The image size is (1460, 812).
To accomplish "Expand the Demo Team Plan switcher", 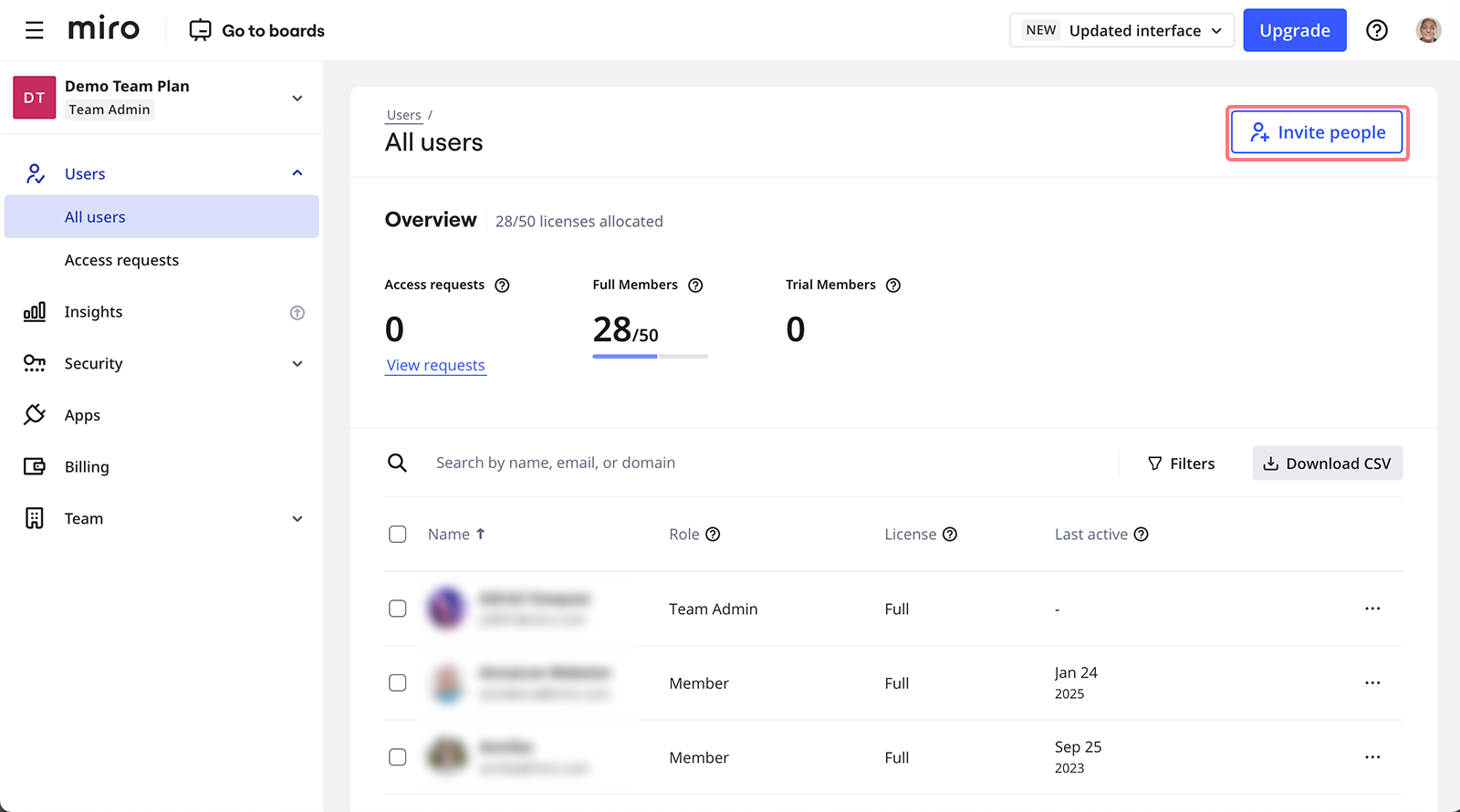I will coord(297,98).
